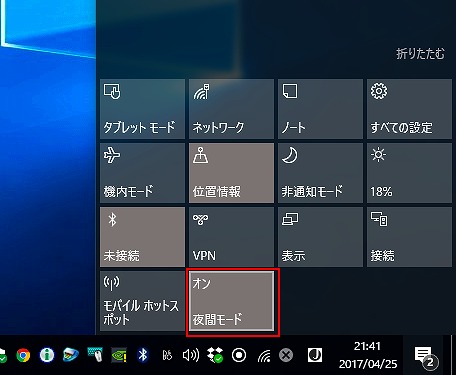
Task: Click the Dropbox tray icon
Action: pyautogui.click(x=215, y=355)
